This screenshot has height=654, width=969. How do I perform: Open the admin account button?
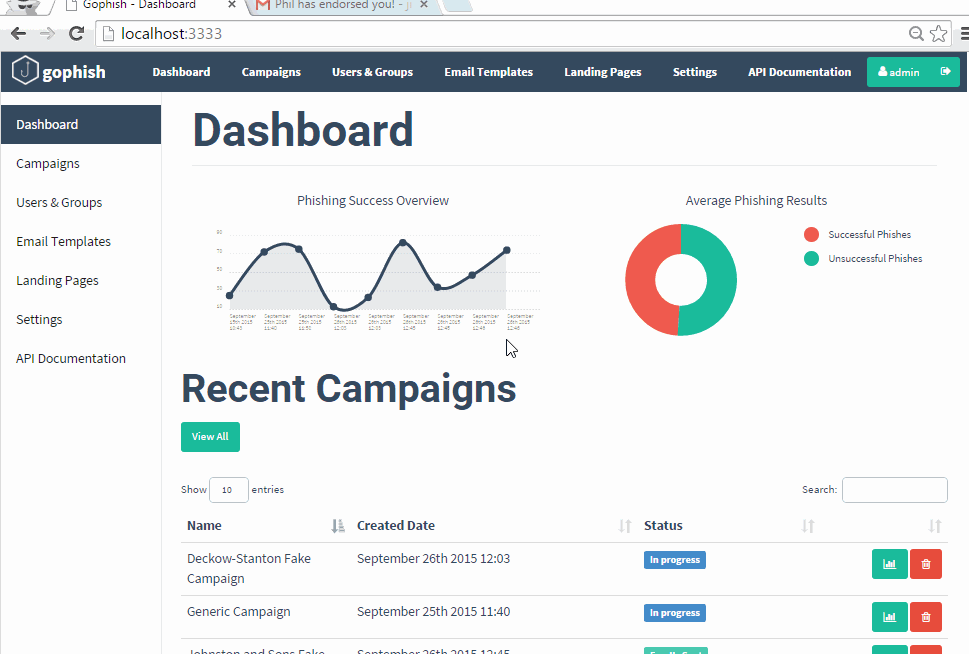tap(899, 72)
